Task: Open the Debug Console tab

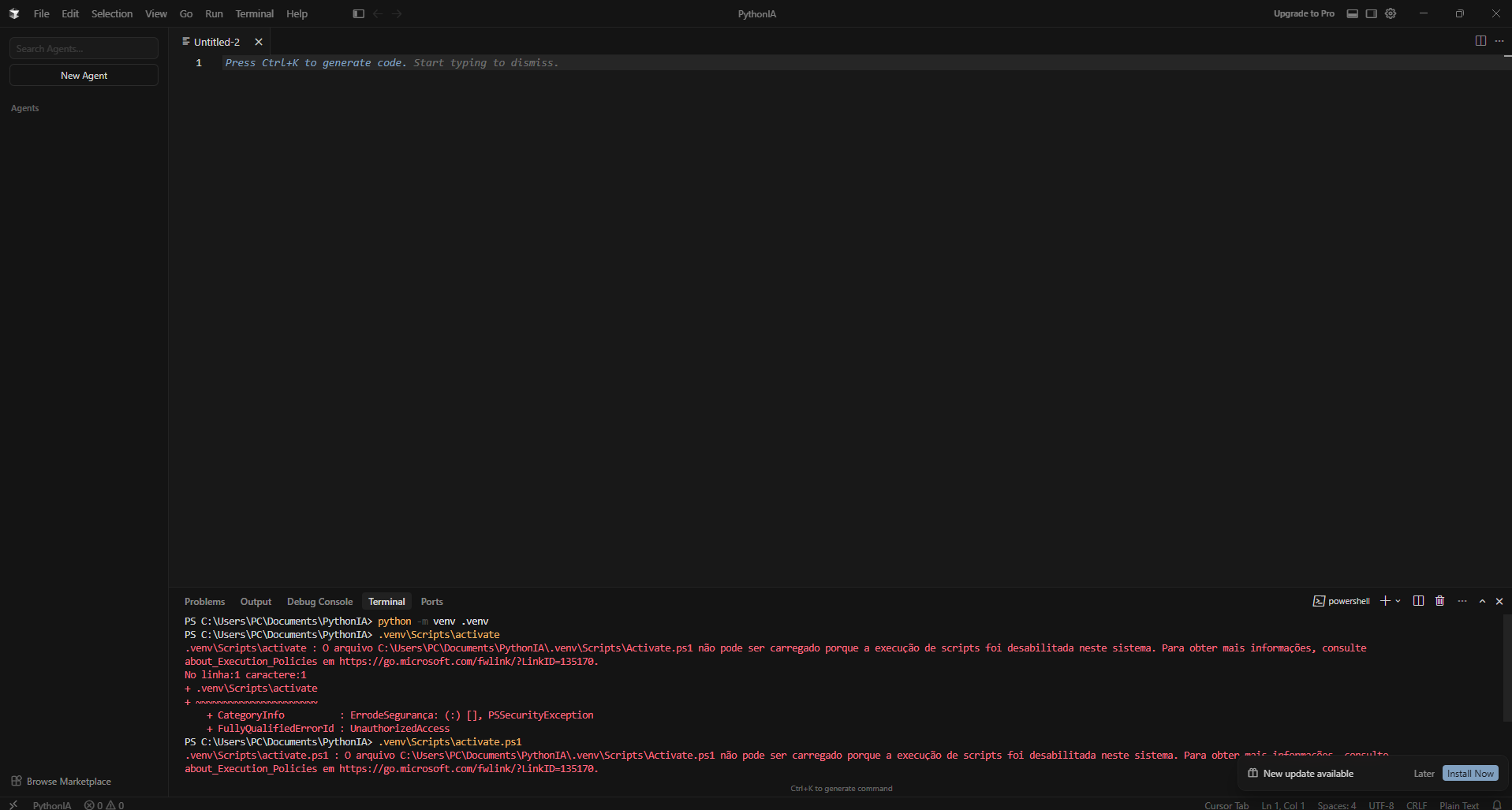Action: 319,602
